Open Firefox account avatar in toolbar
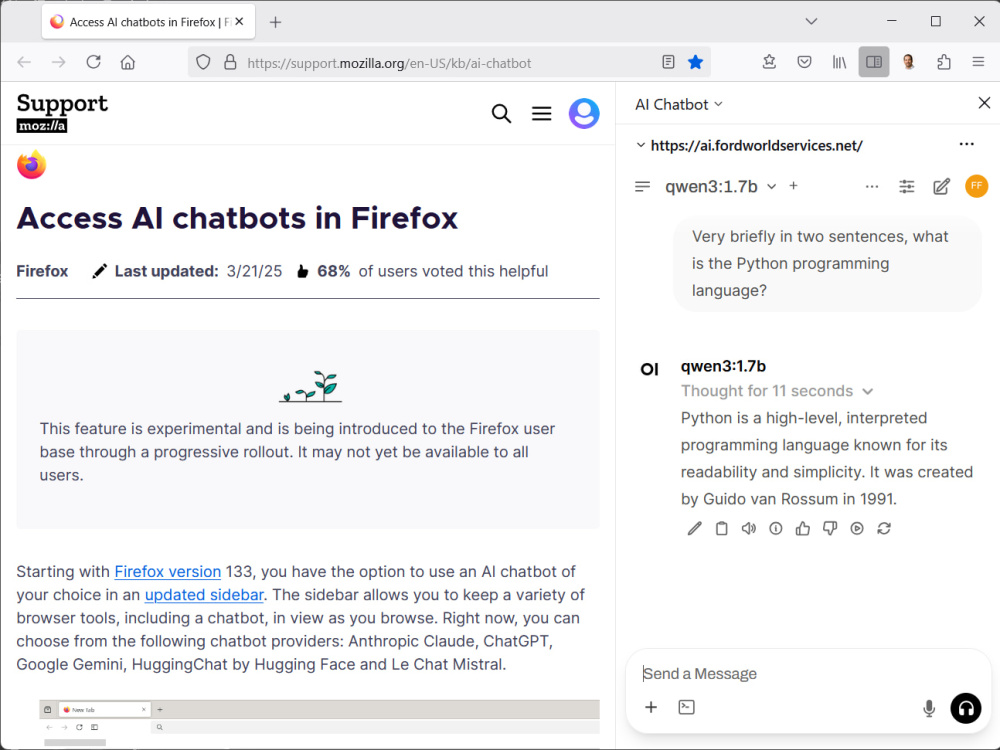The image size is (1000, 750). [909, 62]
